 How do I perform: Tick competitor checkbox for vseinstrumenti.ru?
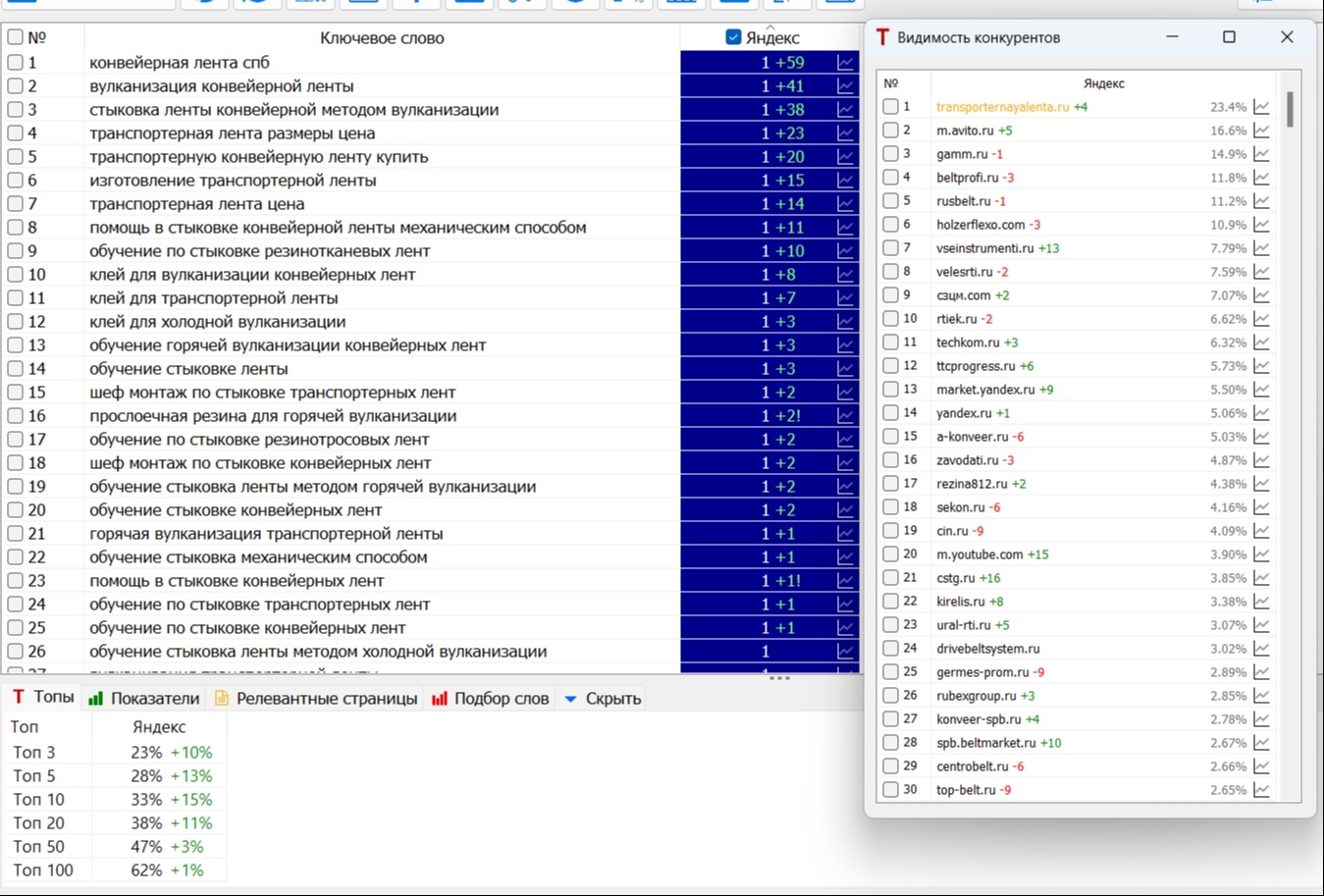click(x=890, y=247)
